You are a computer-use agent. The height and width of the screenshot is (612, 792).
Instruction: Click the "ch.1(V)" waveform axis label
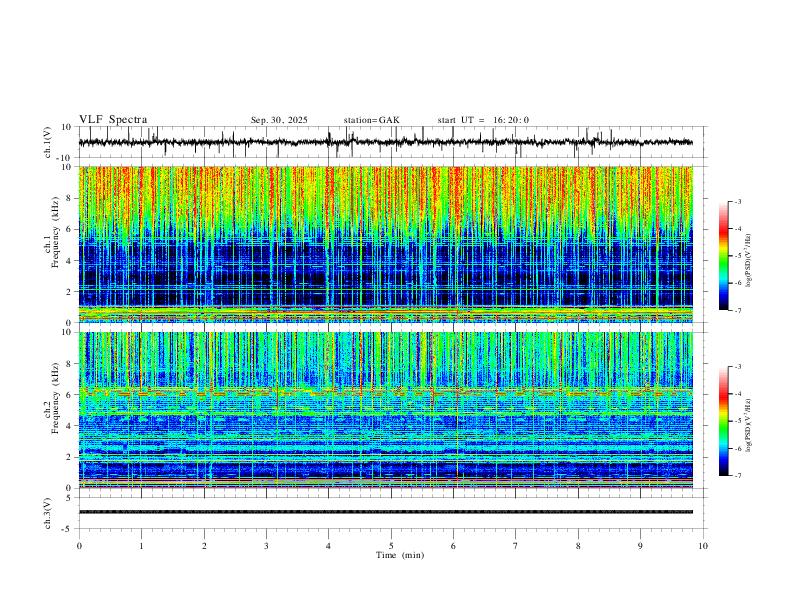tap(48, 142)
